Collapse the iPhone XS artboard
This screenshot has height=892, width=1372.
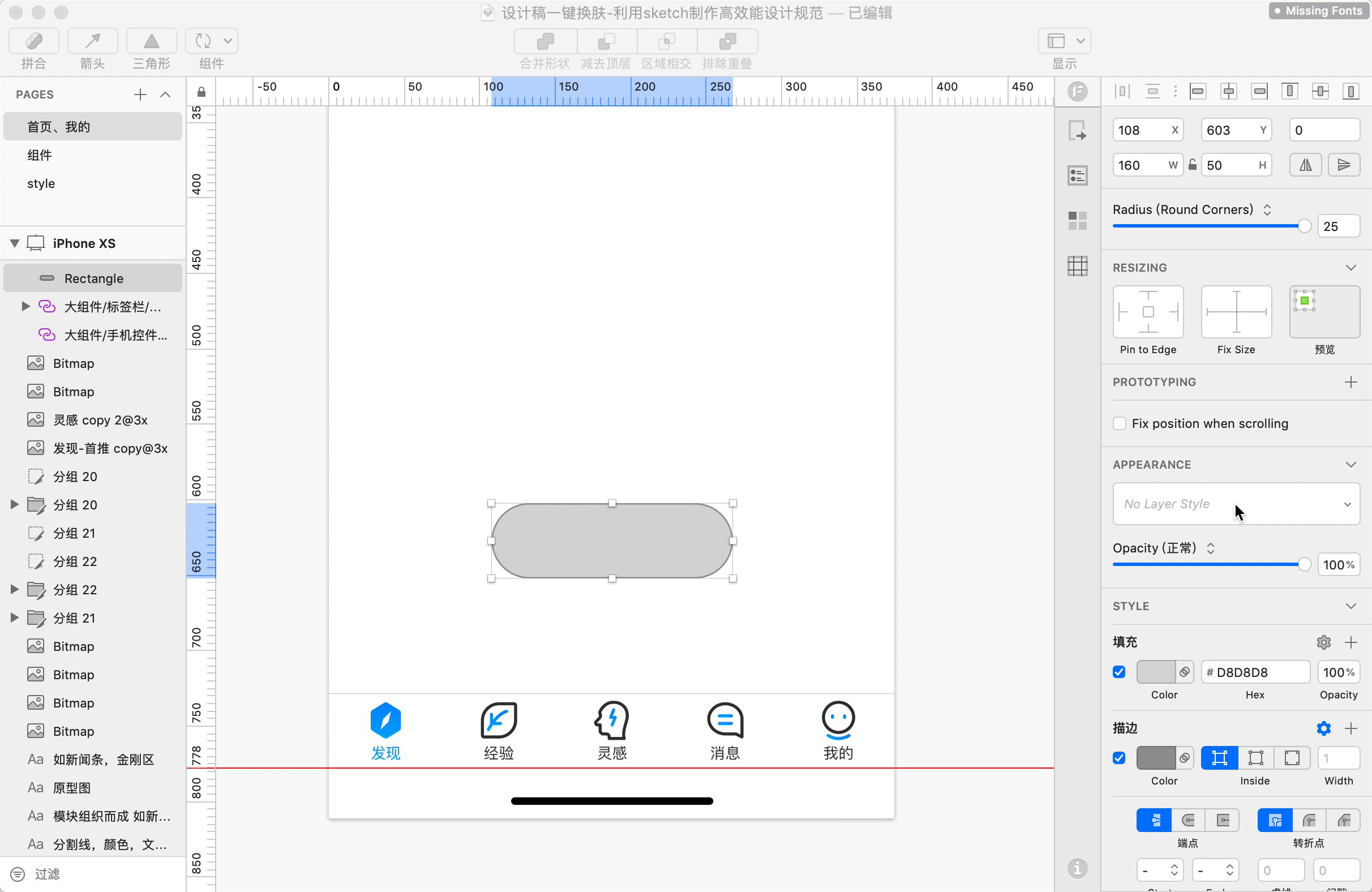click(14, 243)
